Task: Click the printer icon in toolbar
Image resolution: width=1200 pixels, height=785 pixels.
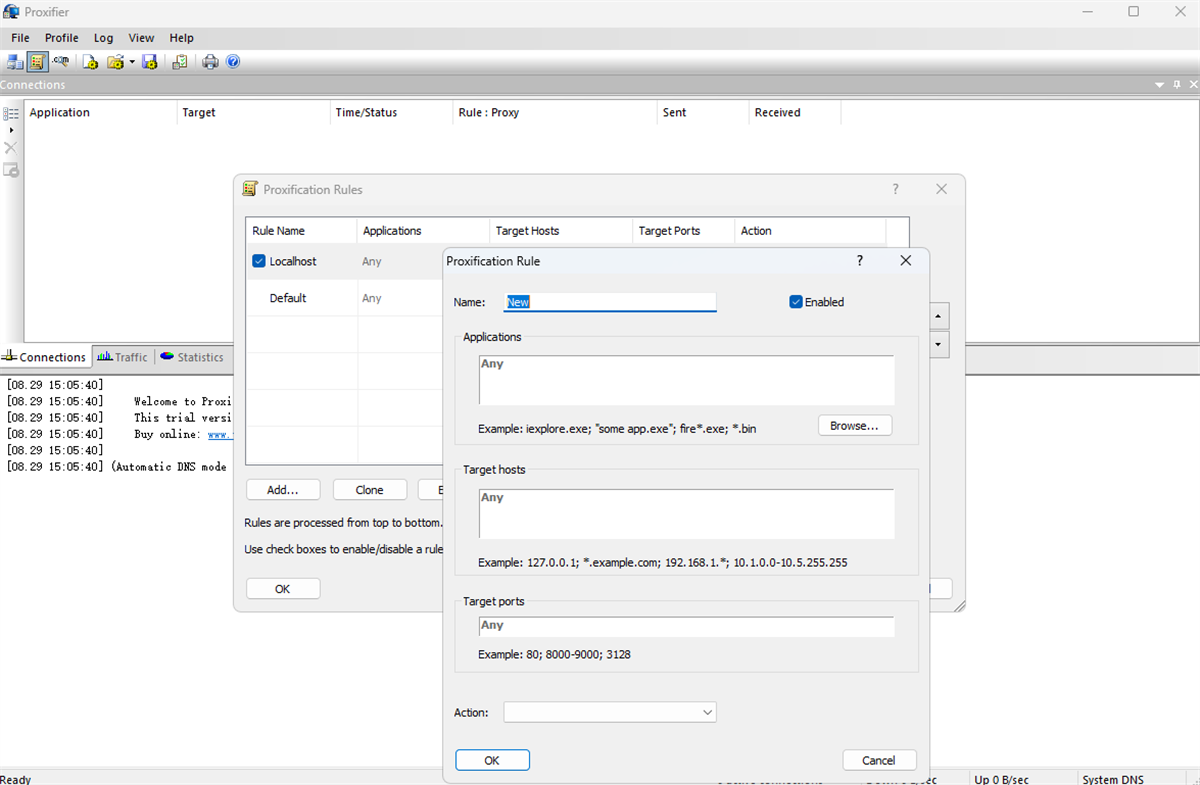Action: click(x=210, y=62)
